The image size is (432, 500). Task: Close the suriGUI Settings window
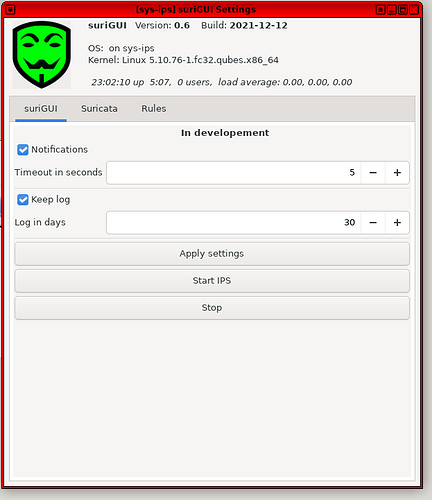pyautogui.click(x=414, y=10)
